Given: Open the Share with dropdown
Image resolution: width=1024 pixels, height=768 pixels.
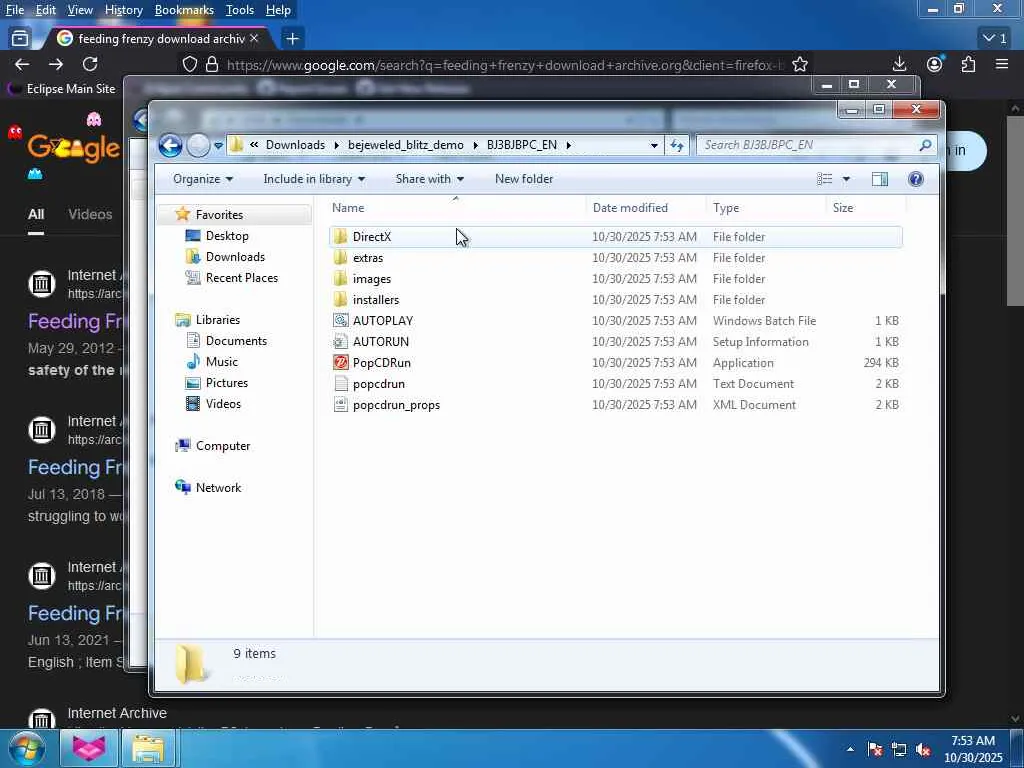Looking at the screenshot, I should point(429,179).
